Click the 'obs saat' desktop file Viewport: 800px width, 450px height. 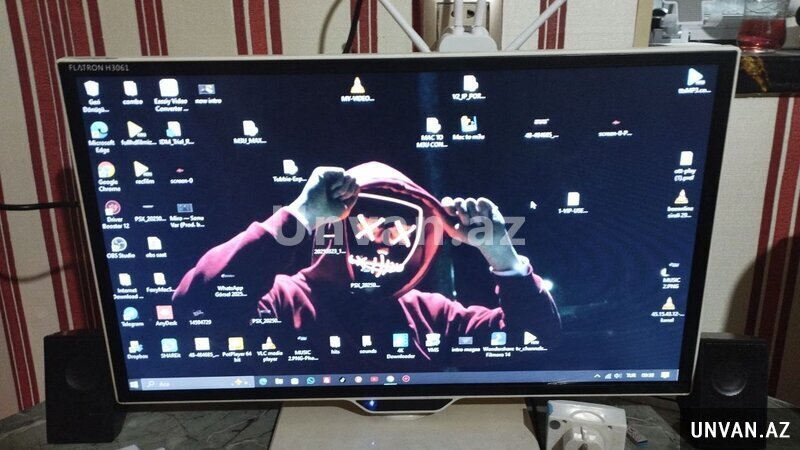click(x=155, y=247)
